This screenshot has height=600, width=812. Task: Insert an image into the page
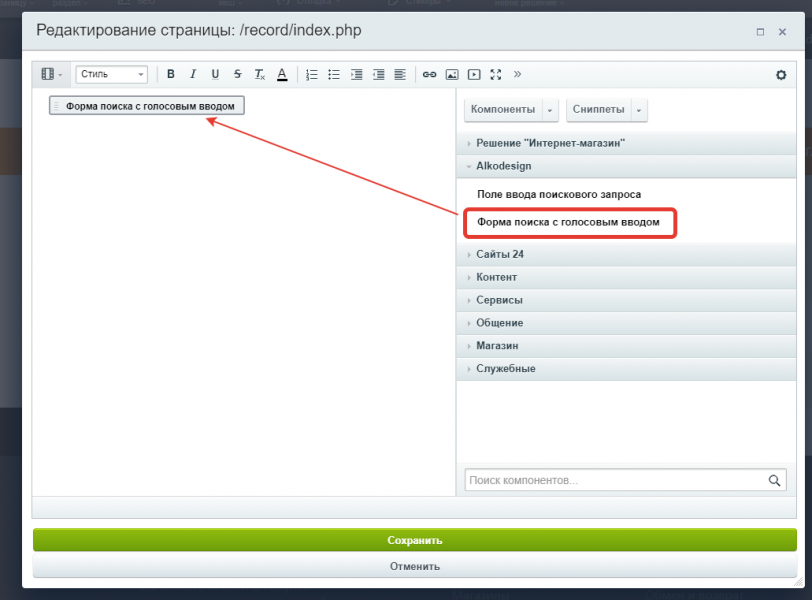[x=452, y=74]
